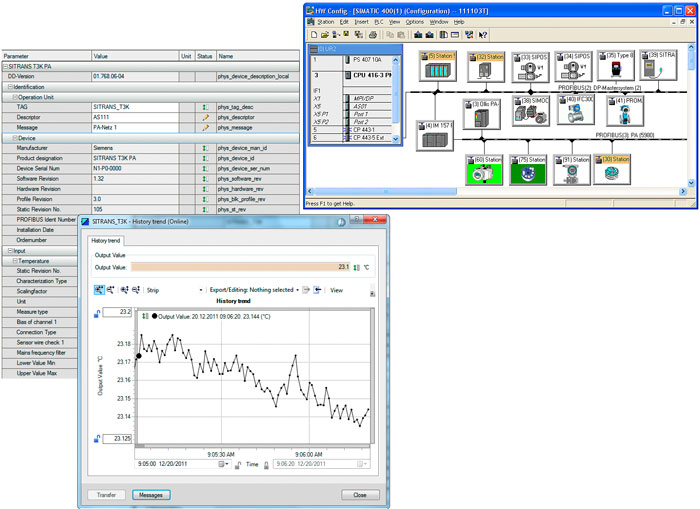Click the Messages button

click(x=151, y=495)
